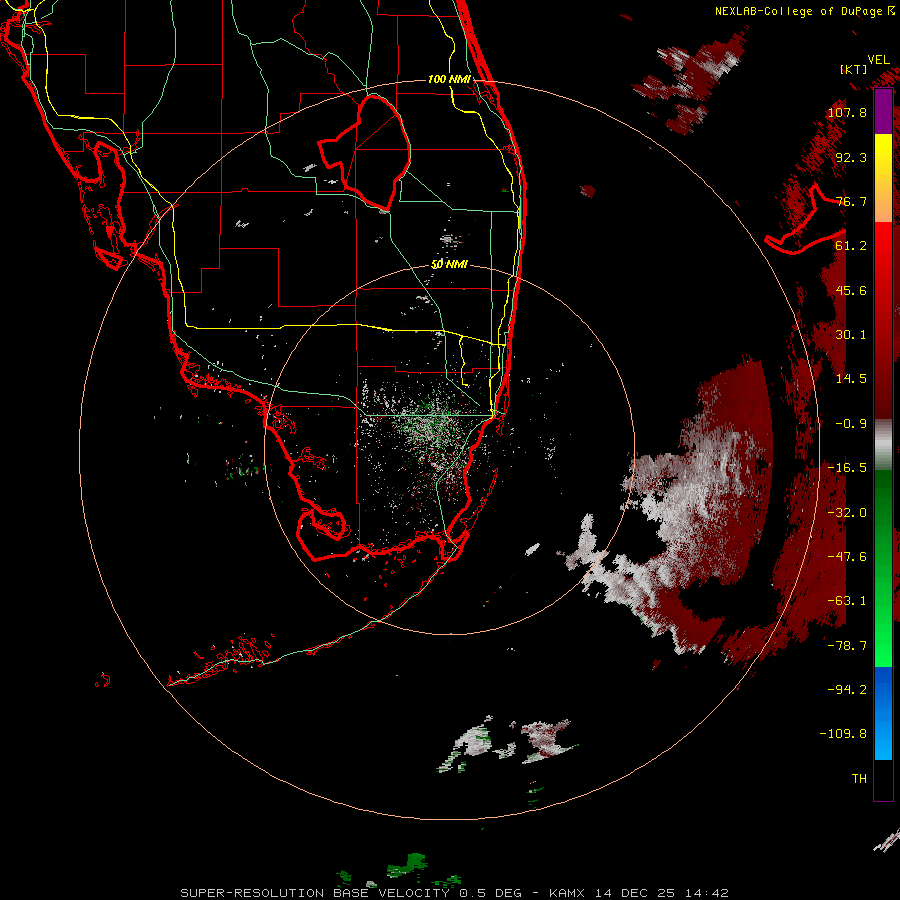This screenshot has width=900, height=900.
Task: Pick the purple segment of the velocity color bar
Action: pyautogui.click(x=883, y=111)
